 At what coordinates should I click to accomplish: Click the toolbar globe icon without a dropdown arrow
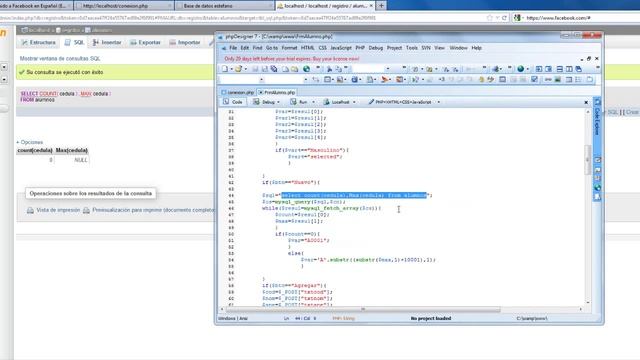[307, 69]
